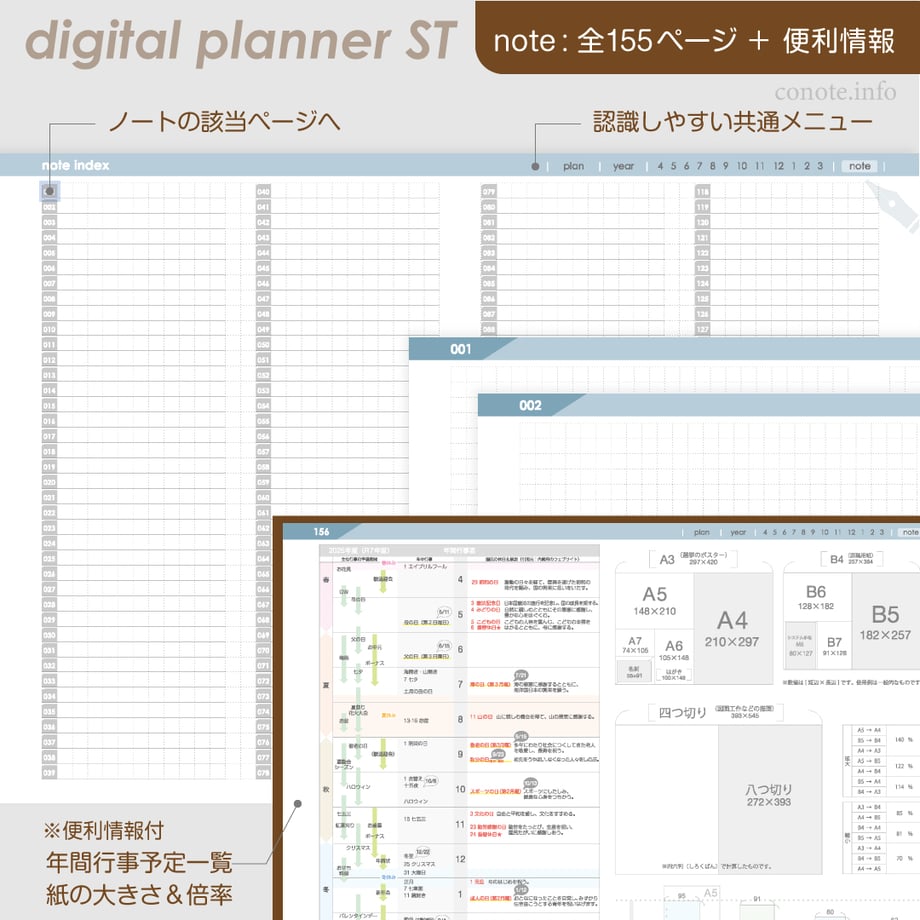Go to note page 002 from index
The image size is (920, 920).
click(49, 207)
